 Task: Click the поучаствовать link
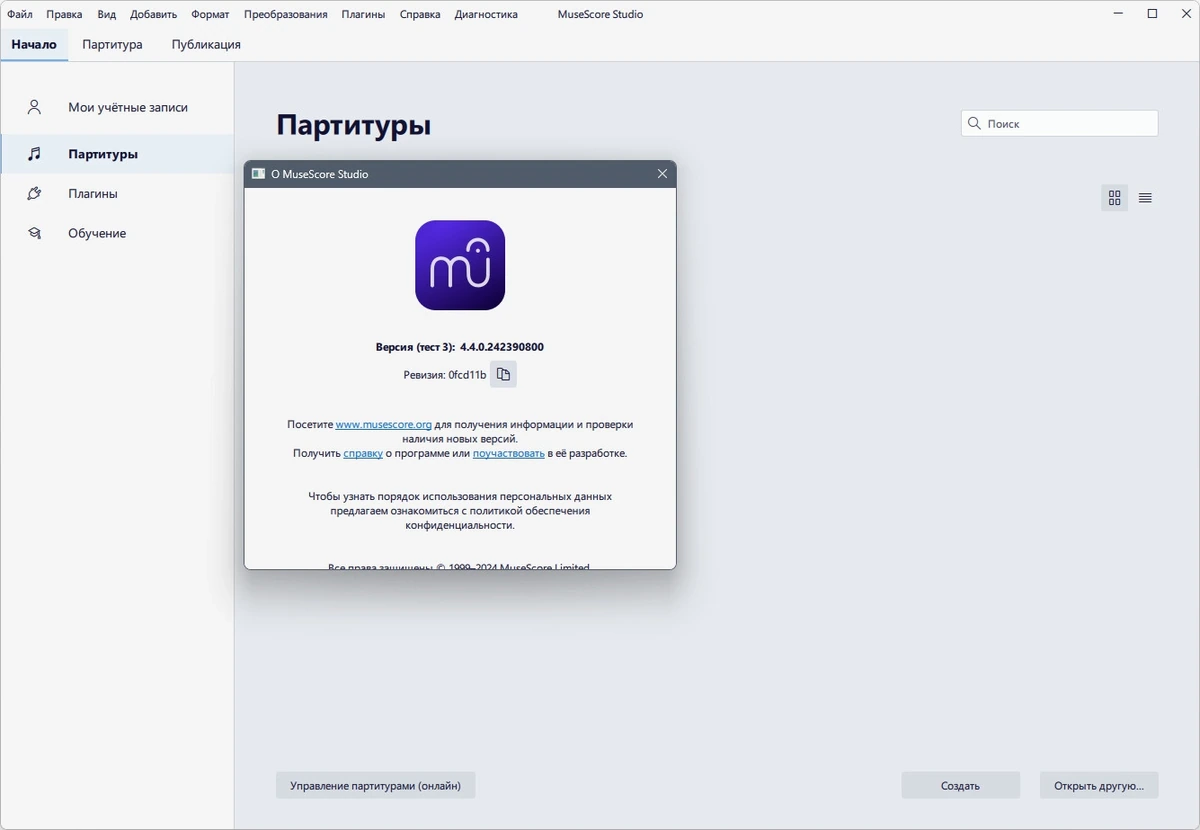(x=508, y=453)
